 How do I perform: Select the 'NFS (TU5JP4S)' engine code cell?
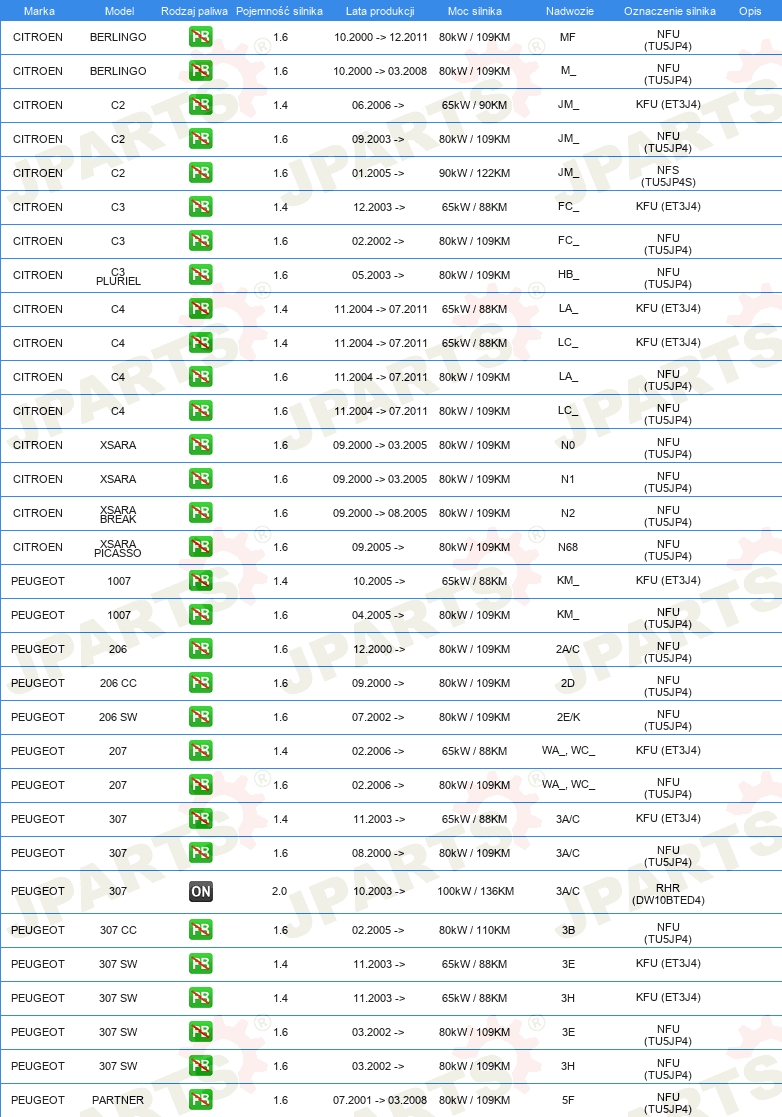click(668, 176)
